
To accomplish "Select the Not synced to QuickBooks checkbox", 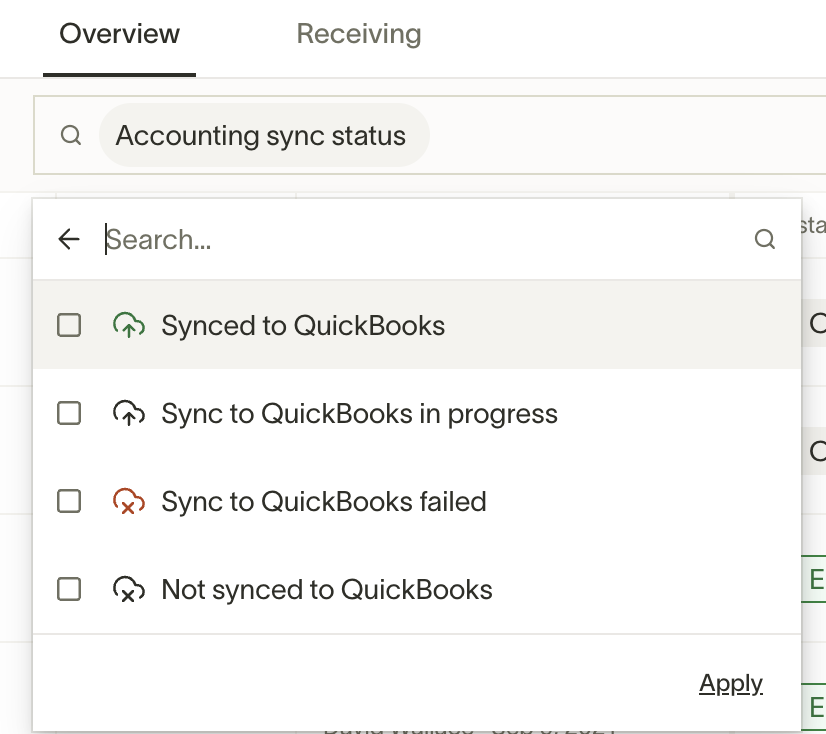I will tap(69, 589).
